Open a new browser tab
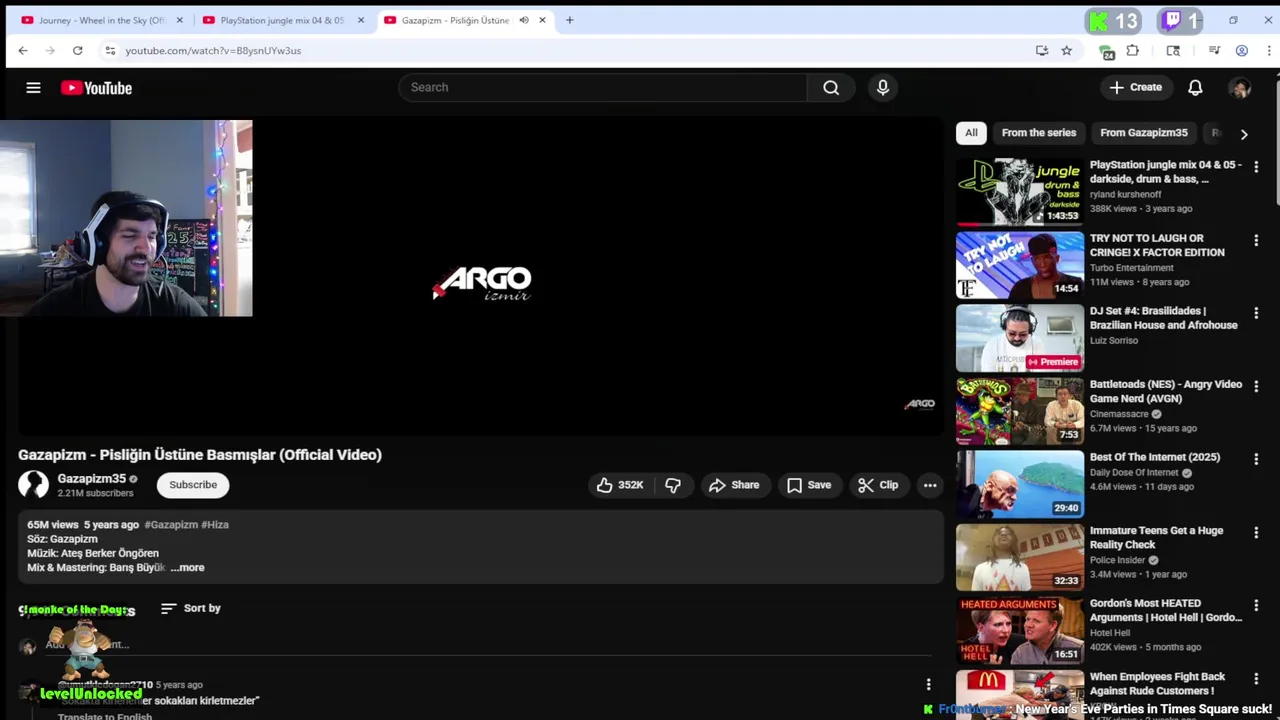Viewport: 1280px width, 720px height. (x=569, y=20)
